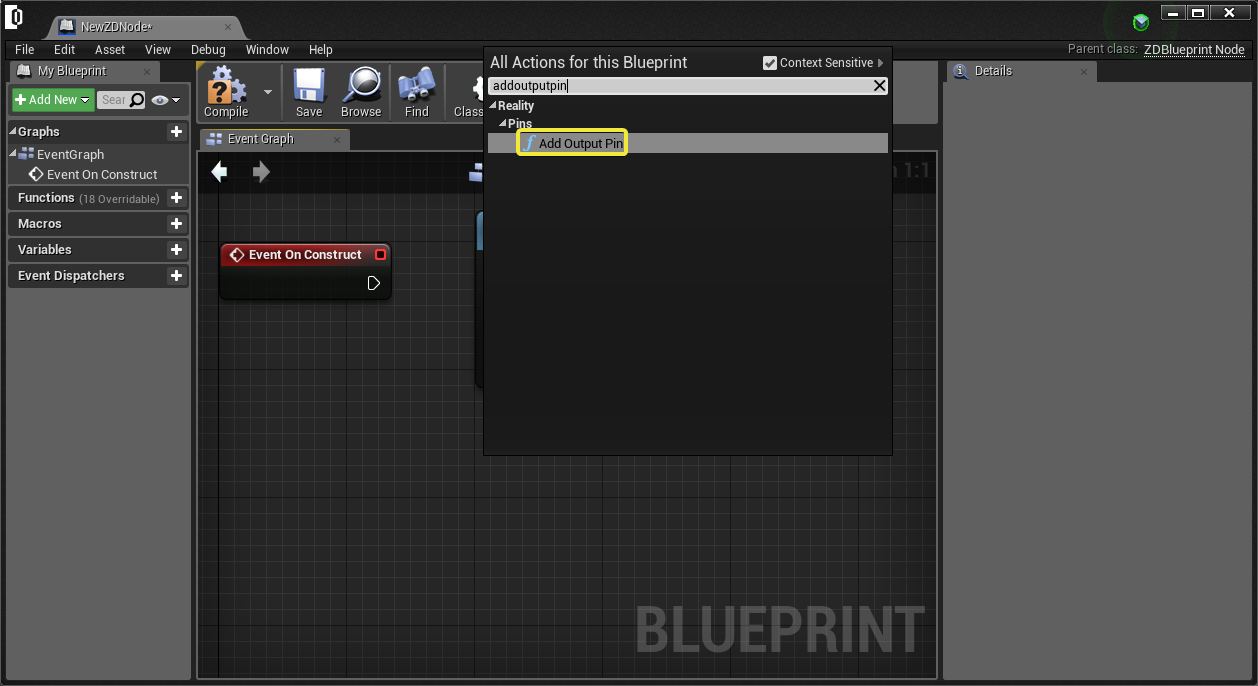This screenshot has height=686, width=1258.
Task: Clear the search text with X icon
Action: [x=880, y=86]
